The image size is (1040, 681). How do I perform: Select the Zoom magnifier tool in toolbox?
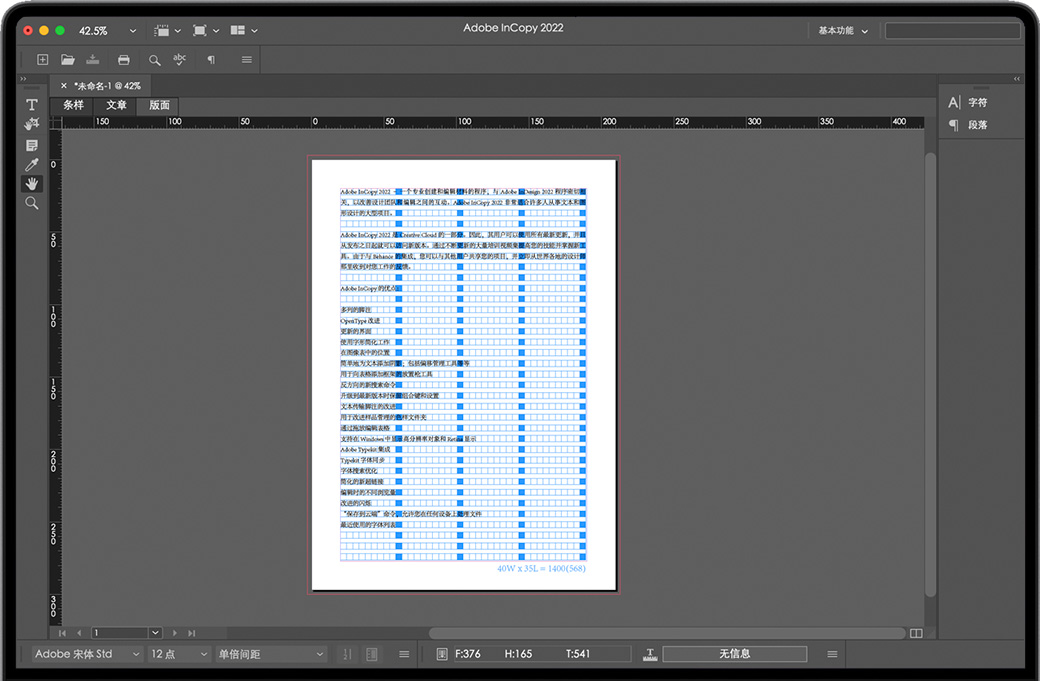32,203
